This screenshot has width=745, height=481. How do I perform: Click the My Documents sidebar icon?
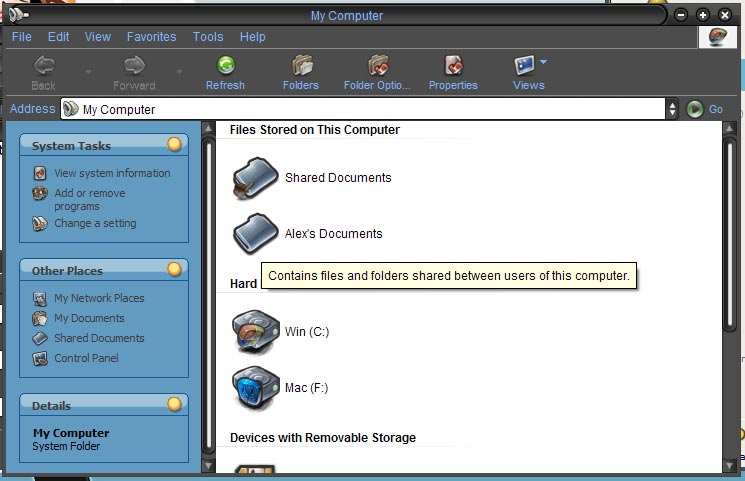pos(40,318)
